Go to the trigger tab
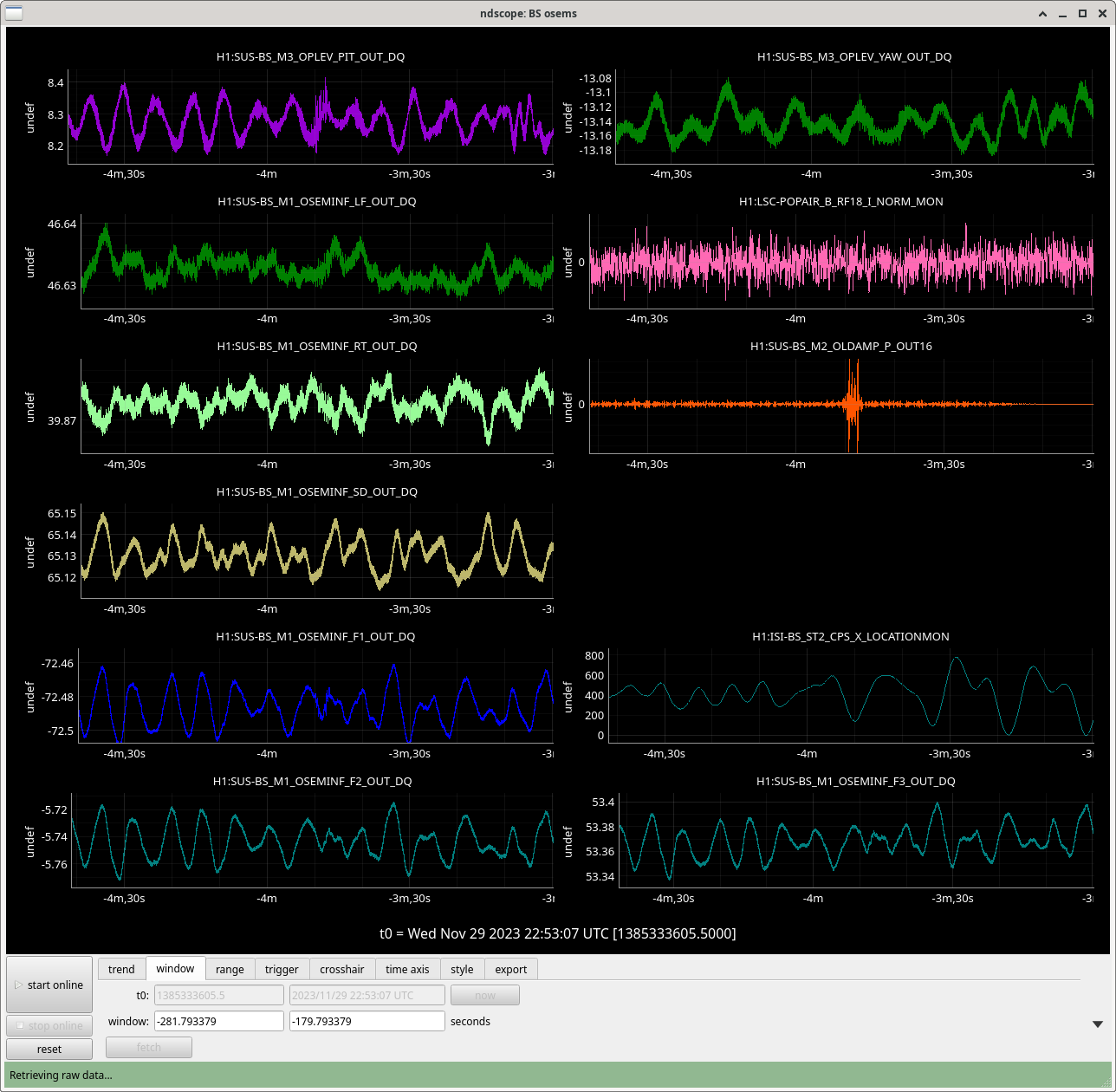This screenshot has width=1116, height=1092. (282, 969)
